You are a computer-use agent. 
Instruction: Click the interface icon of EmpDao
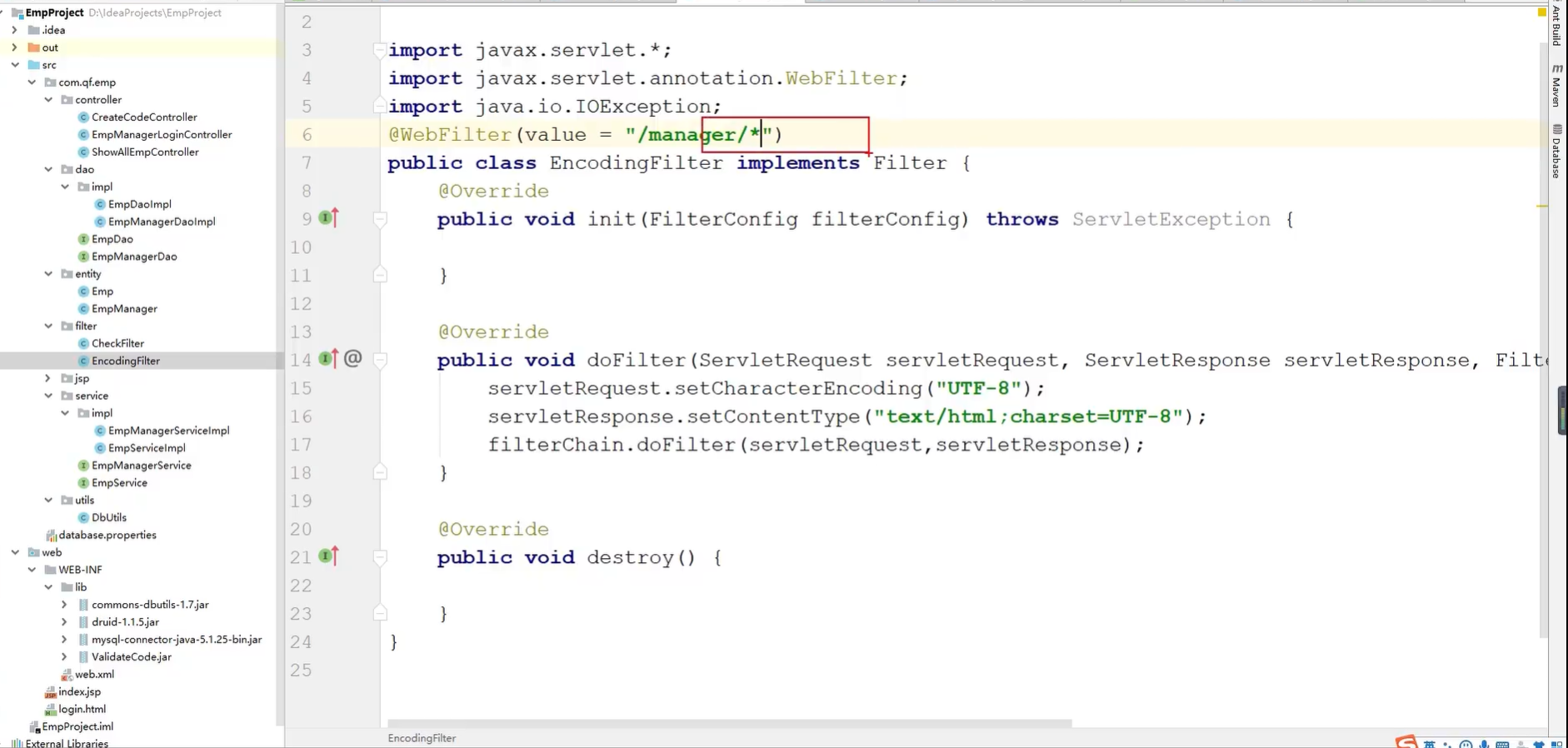[x=83, y=239]
